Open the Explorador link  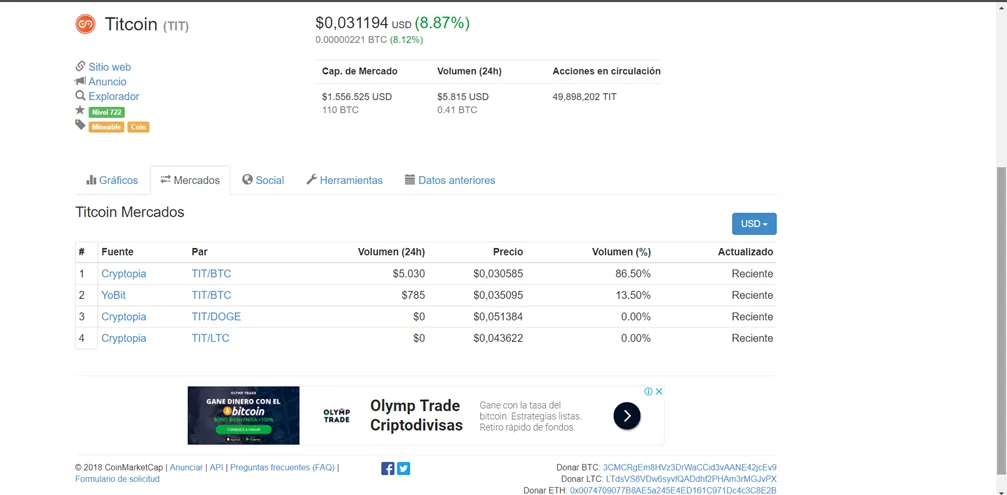tap(114, 96)
